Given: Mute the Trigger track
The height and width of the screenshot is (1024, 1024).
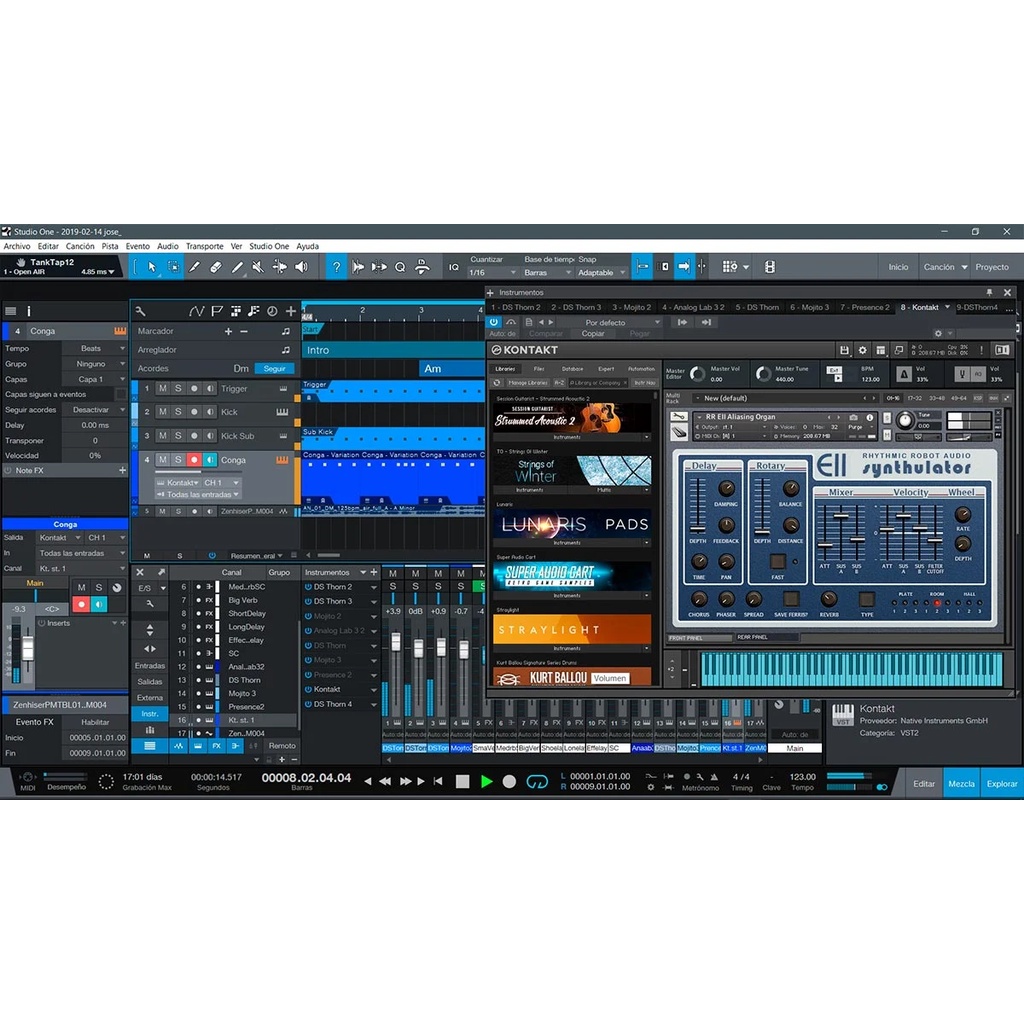Looking at the screenshot, I should pyautogui.click(x=163, y=389).
